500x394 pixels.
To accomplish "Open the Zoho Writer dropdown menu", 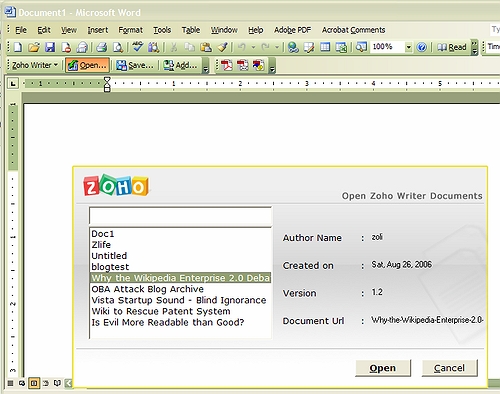I will point(35,65).
